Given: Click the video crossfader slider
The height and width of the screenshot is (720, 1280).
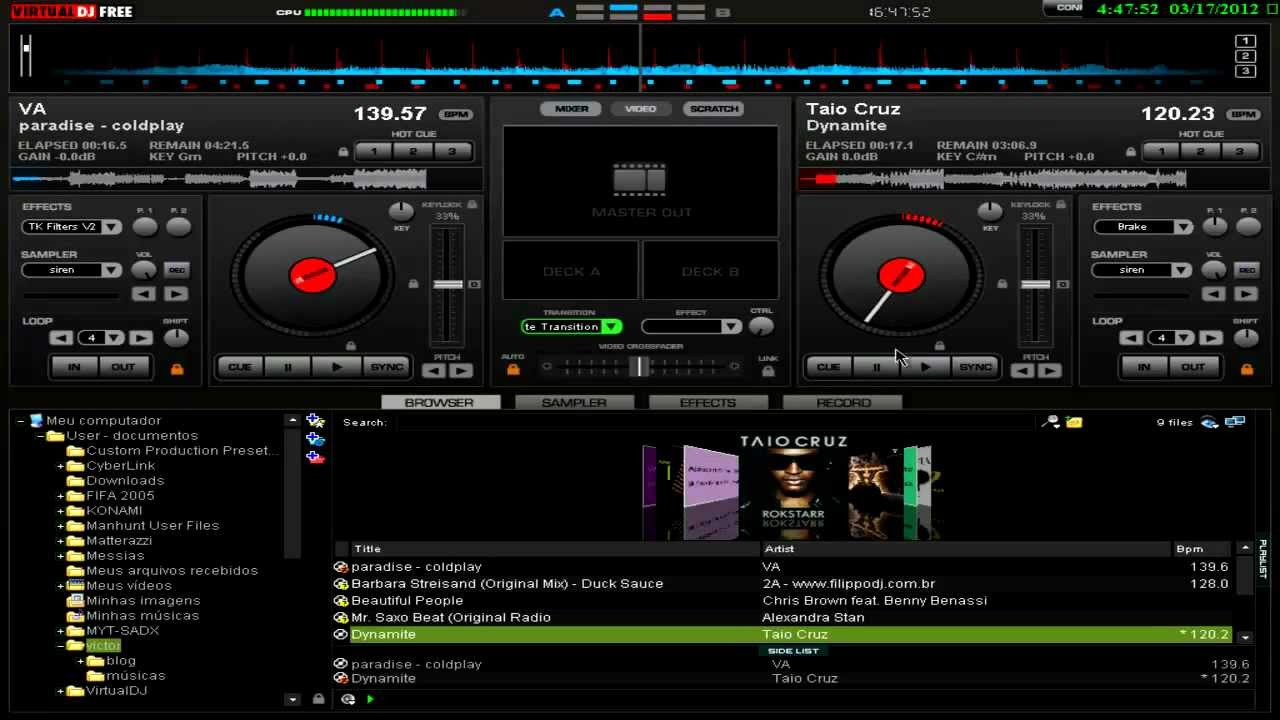Looking at the screenshot, I should (x=640, y=367).
